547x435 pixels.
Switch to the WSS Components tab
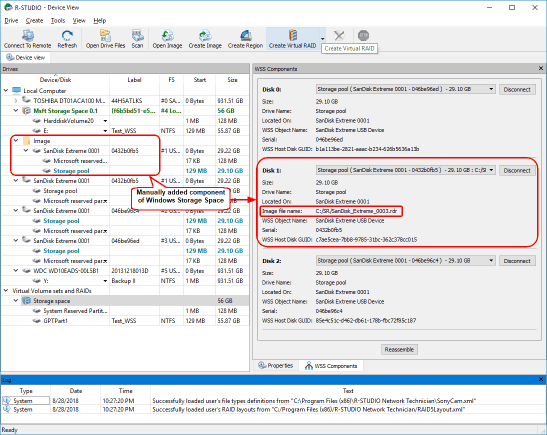point(331,366)
